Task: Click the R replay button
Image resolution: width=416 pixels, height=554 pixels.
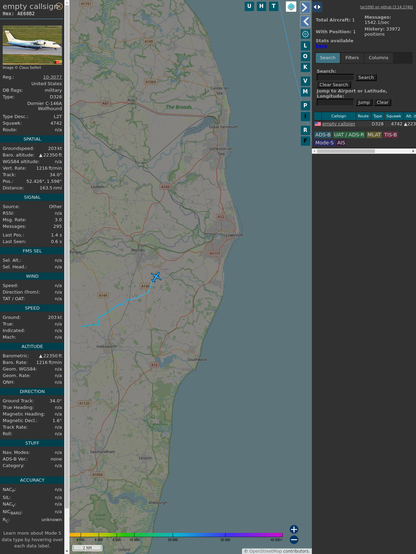Action: (x=305, y=130)
